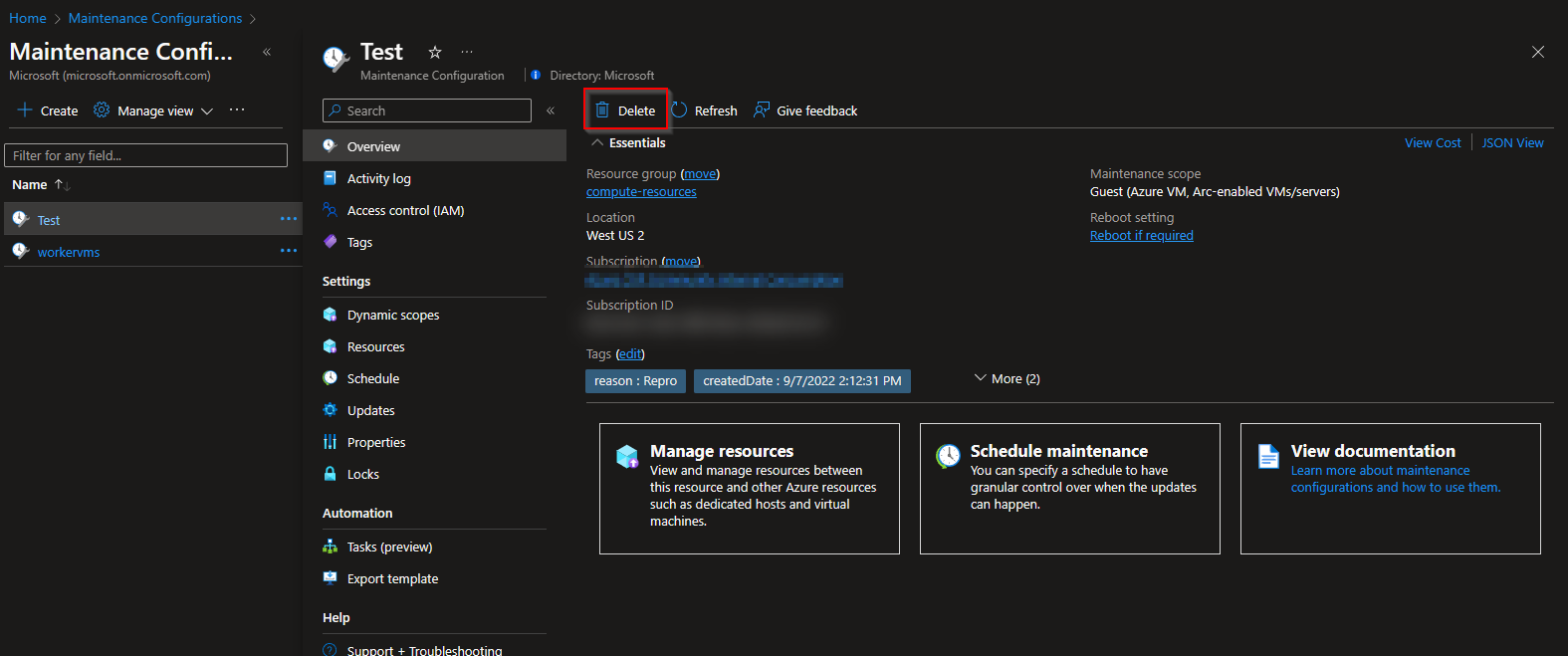Open the Manage view dropdown chevron

coord(207,111)
